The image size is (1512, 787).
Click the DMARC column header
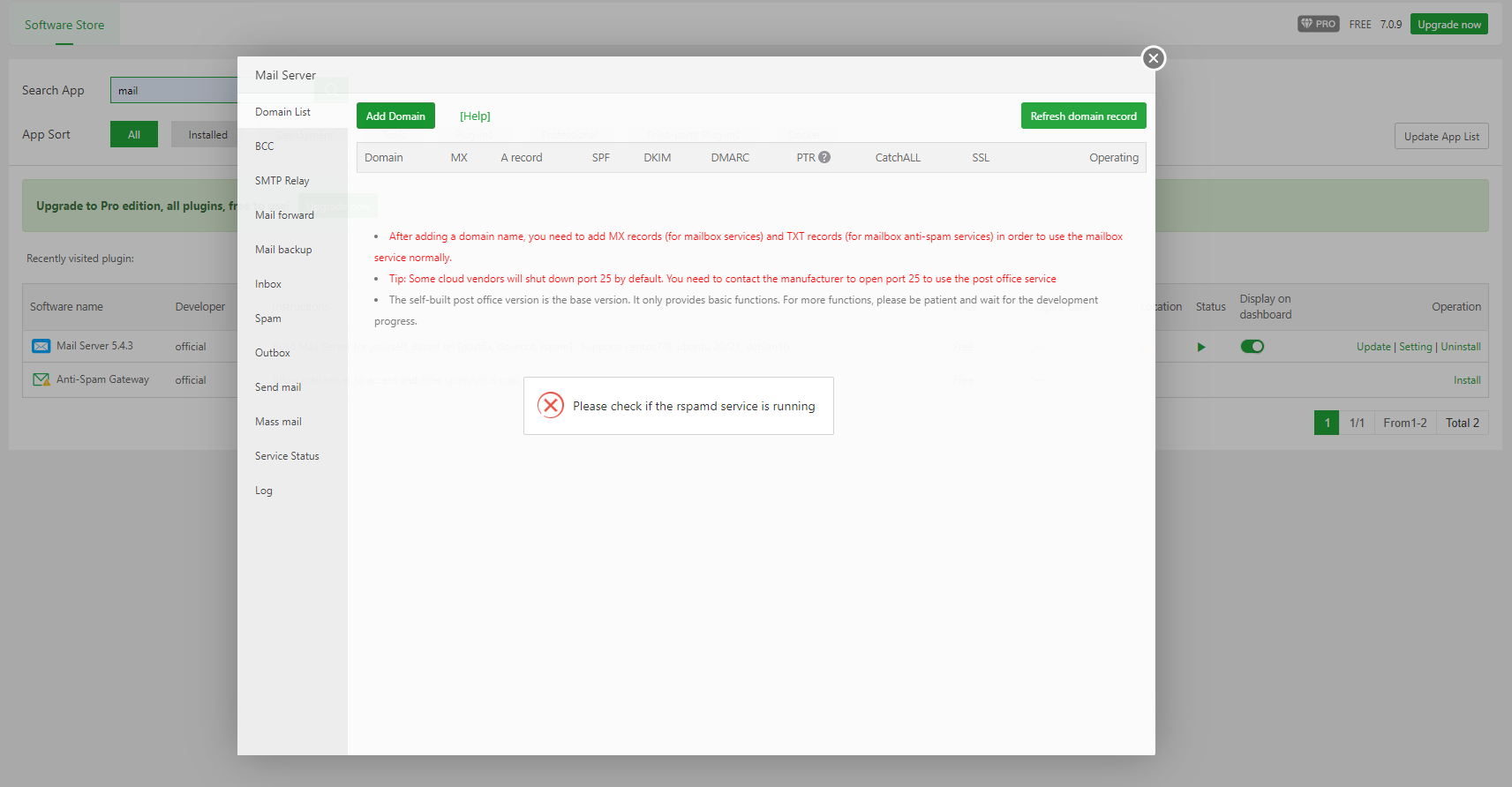pos(730,157)
